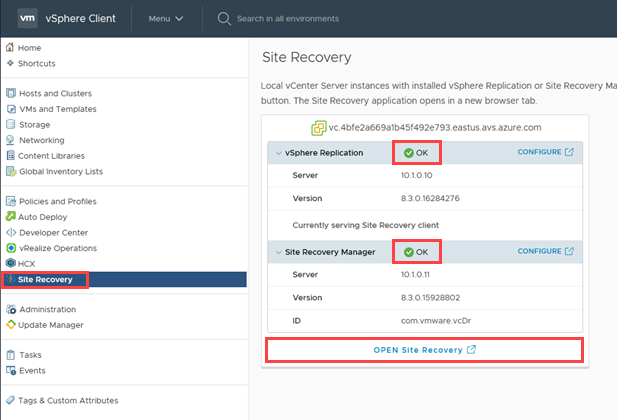
Task: Click the vRealize Operations icon
Action: tap(11, 248)
